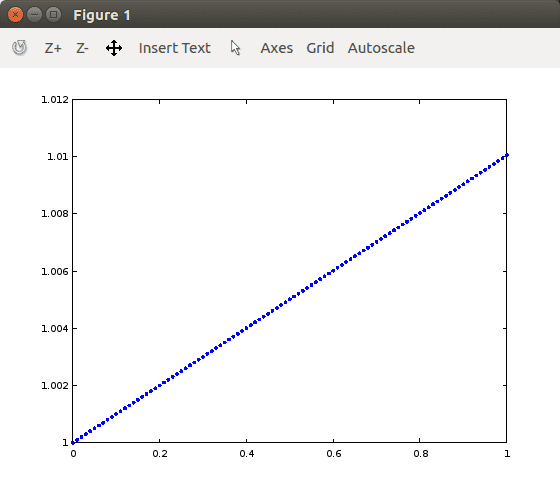Image resolution: width=560 pixels, height=489 pixels.
Task: Click Insert Text in the toolbar
Action: tap(175, 48)
